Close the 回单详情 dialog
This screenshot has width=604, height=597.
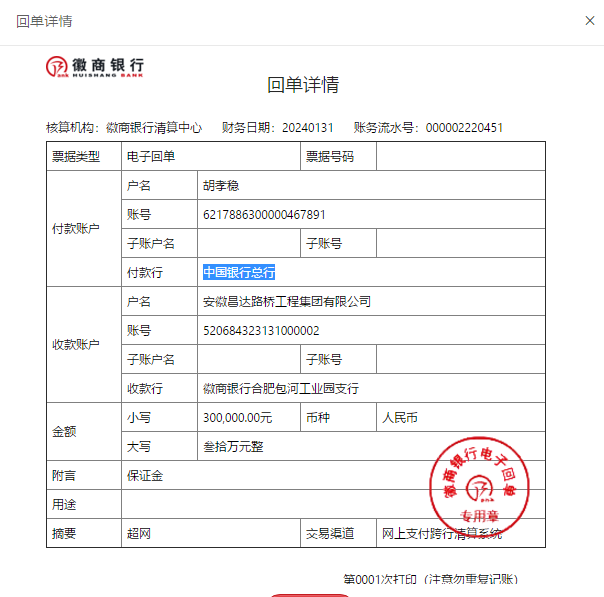click(x=587, y=20)
